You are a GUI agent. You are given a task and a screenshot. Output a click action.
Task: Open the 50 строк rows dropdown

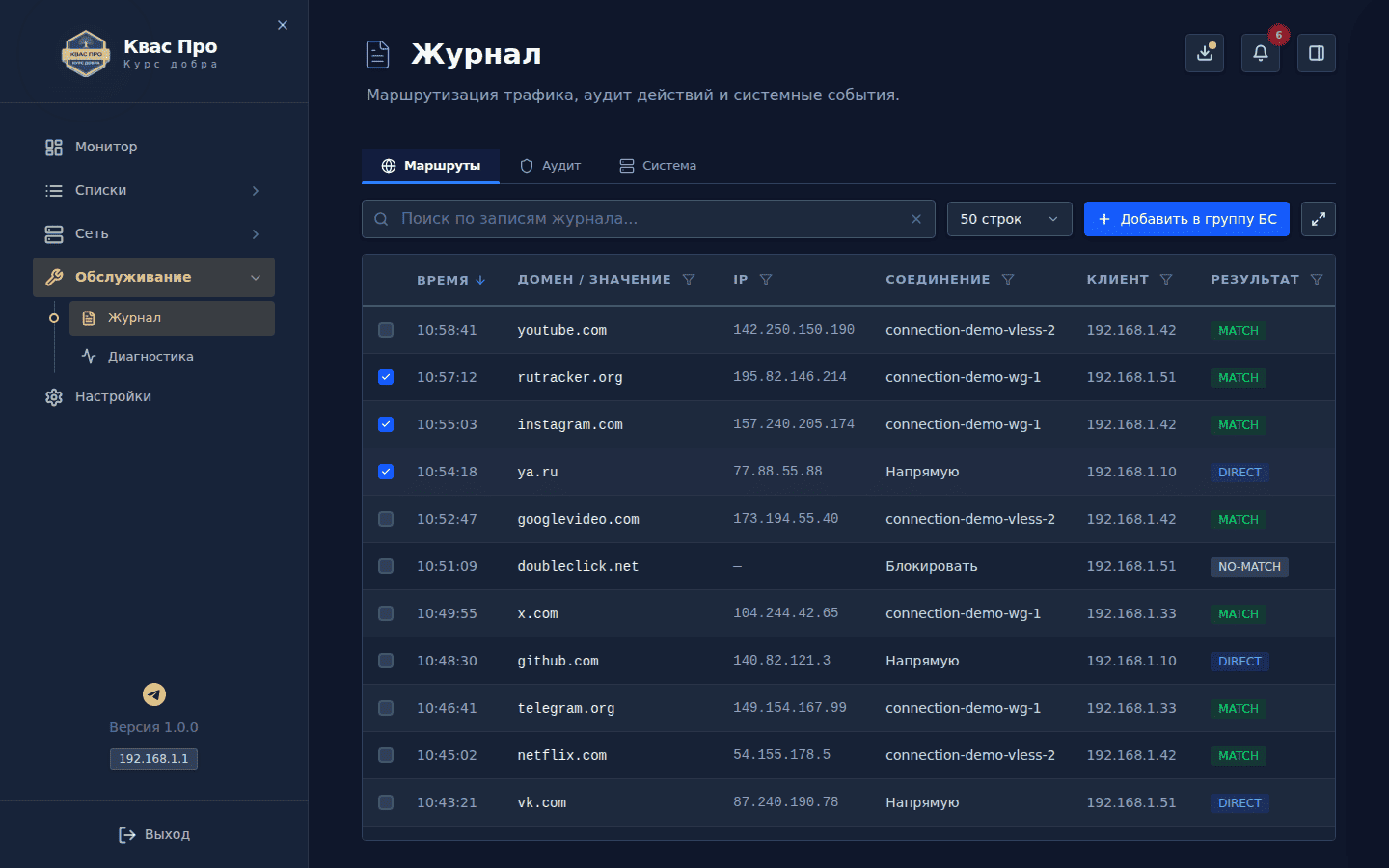pyautogui.click(x=1010, y=219)
